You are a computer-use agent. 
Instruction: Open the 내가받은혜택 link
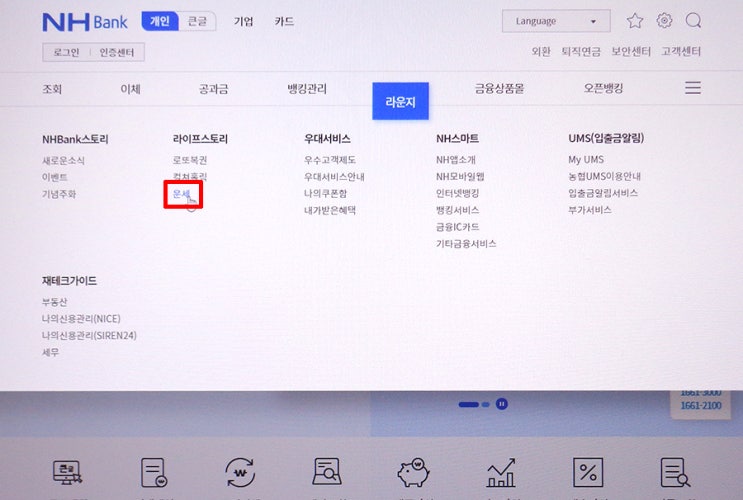coord(330,210)
